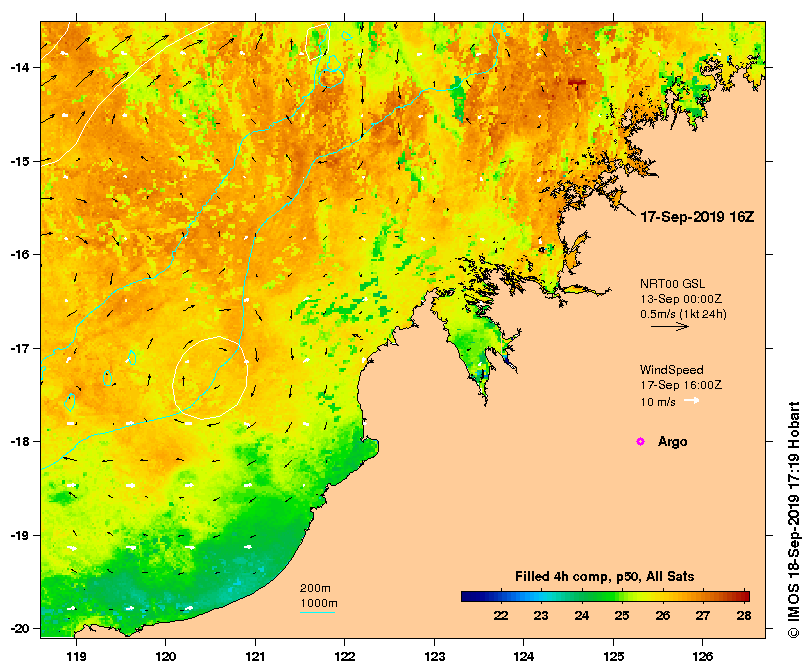Click the white wind speed legend arrow

point(692,401)
